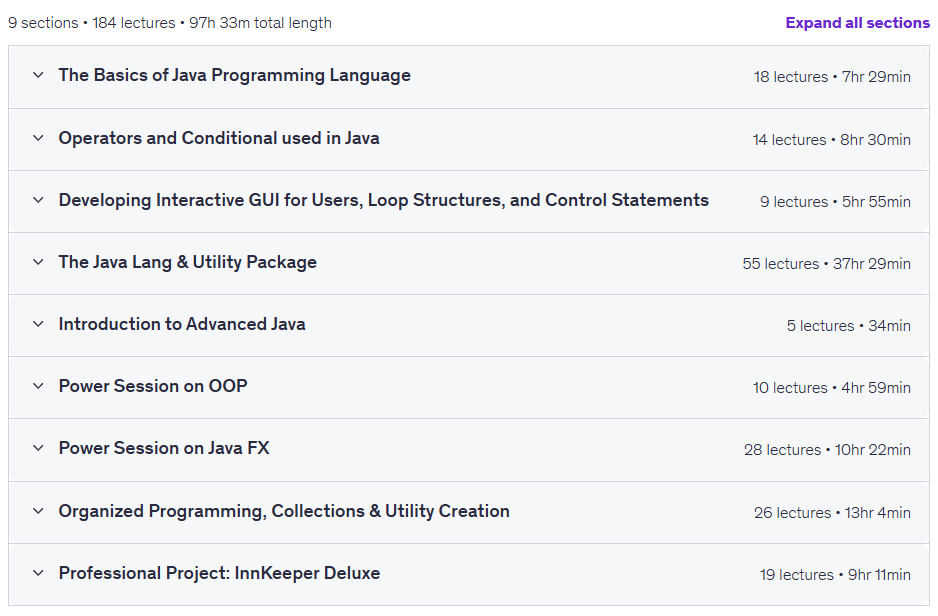Click the '9 lectures • 5hr 55min' text

click(x=835, y=202)
